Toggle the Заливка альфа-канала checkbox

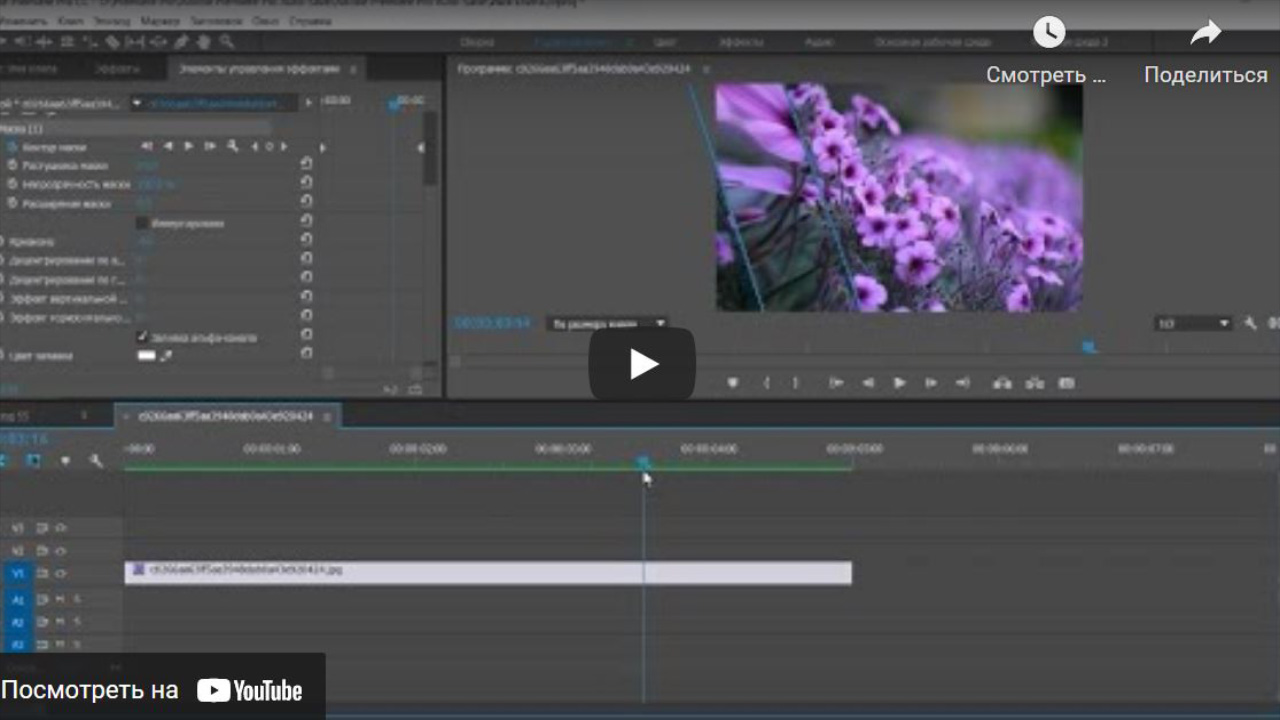point(142,338)
